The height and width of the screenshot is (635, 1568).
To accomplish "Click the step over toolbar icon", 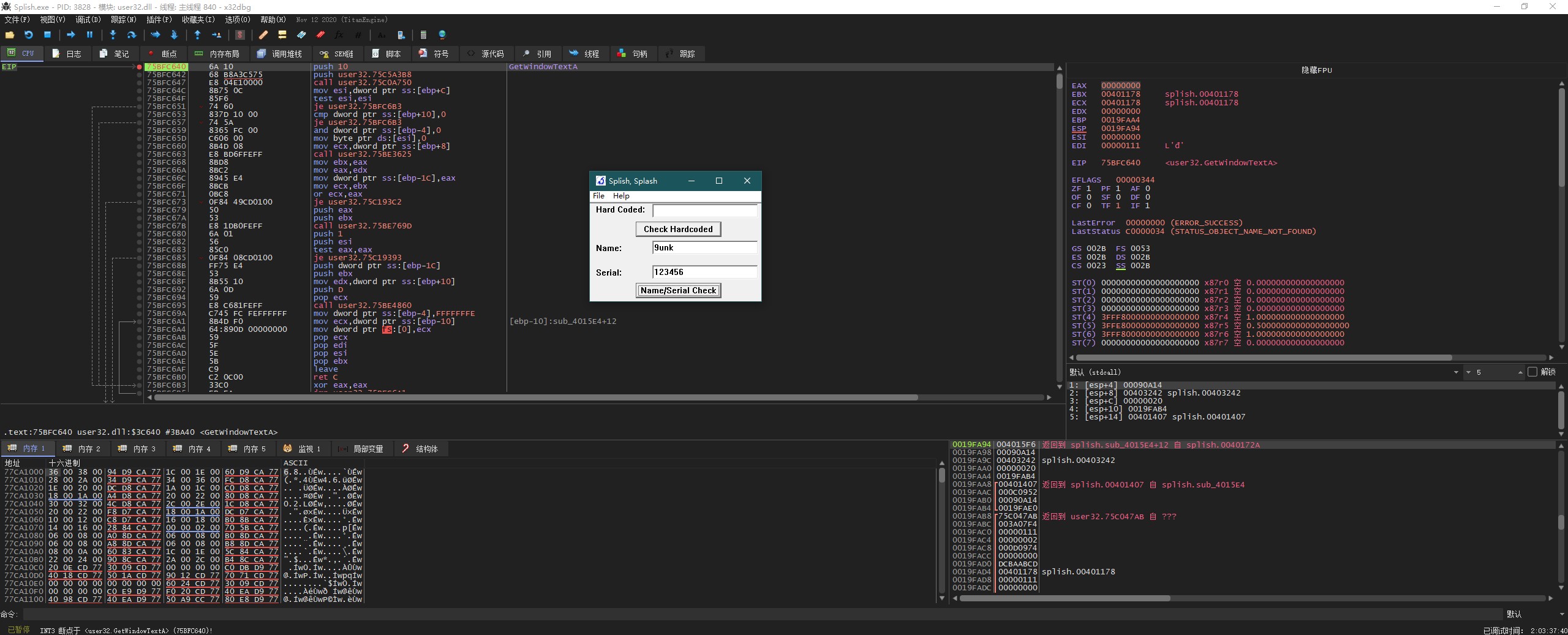I will click(131, 35).
